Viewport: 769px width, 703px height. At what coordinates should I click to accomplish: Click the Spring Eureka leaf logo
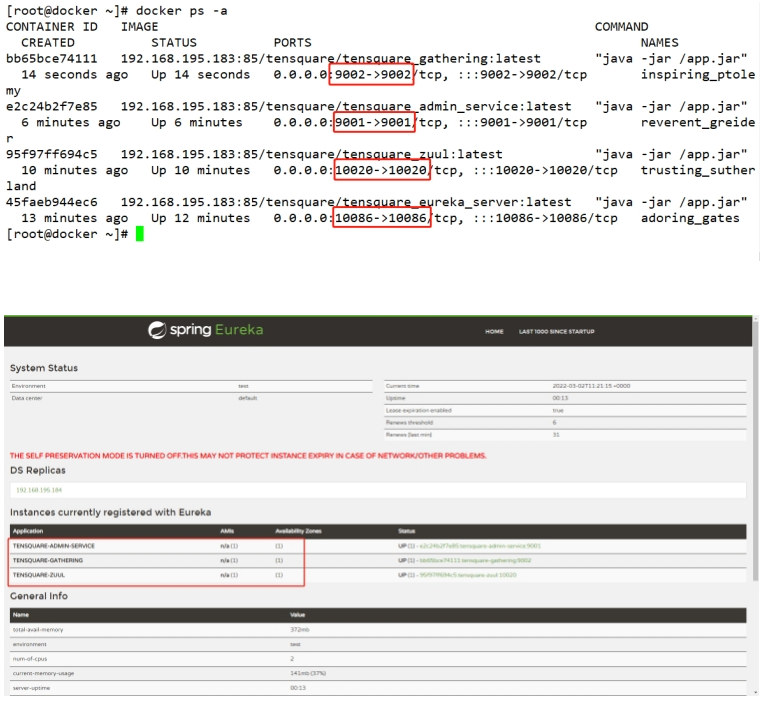(x=157, y=330)
